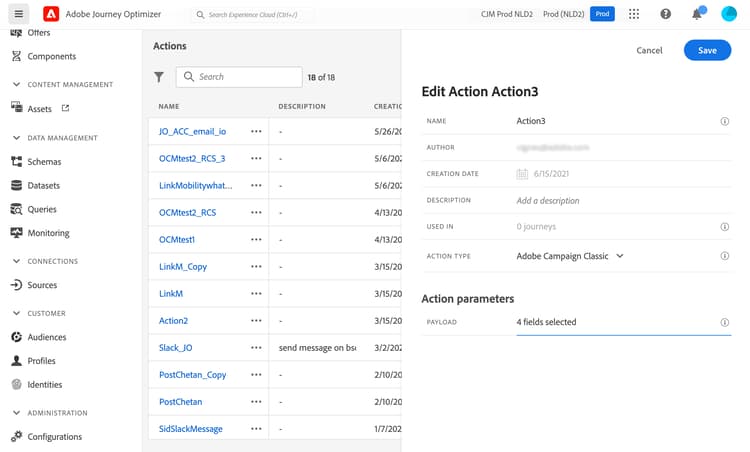This screenshot has width=750, height=452.
Task: Collapse the Data Management section
Action: (16, 138)
